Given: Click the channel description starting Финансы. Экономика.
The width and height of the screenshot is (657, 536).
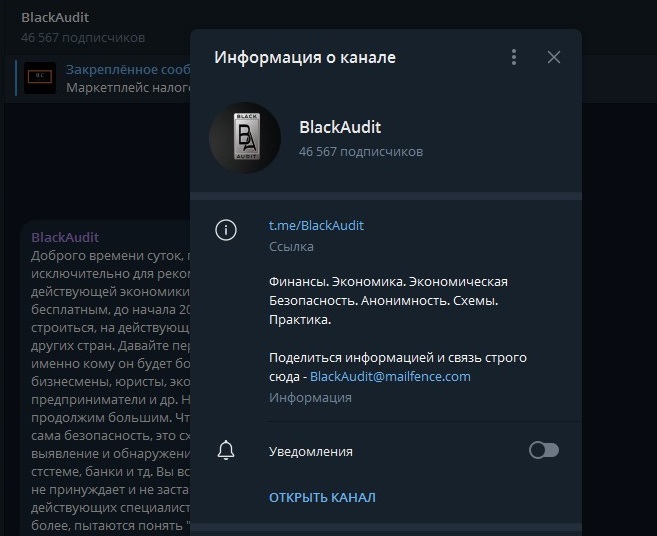Looking at the screenshot, I should pos(388,300).
